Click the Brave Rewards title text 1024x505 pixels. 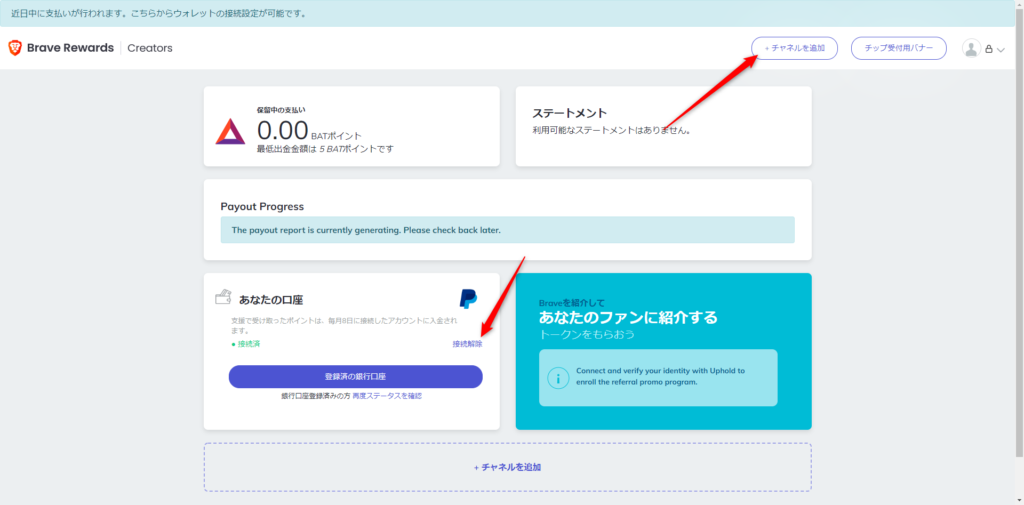(70, 48)
